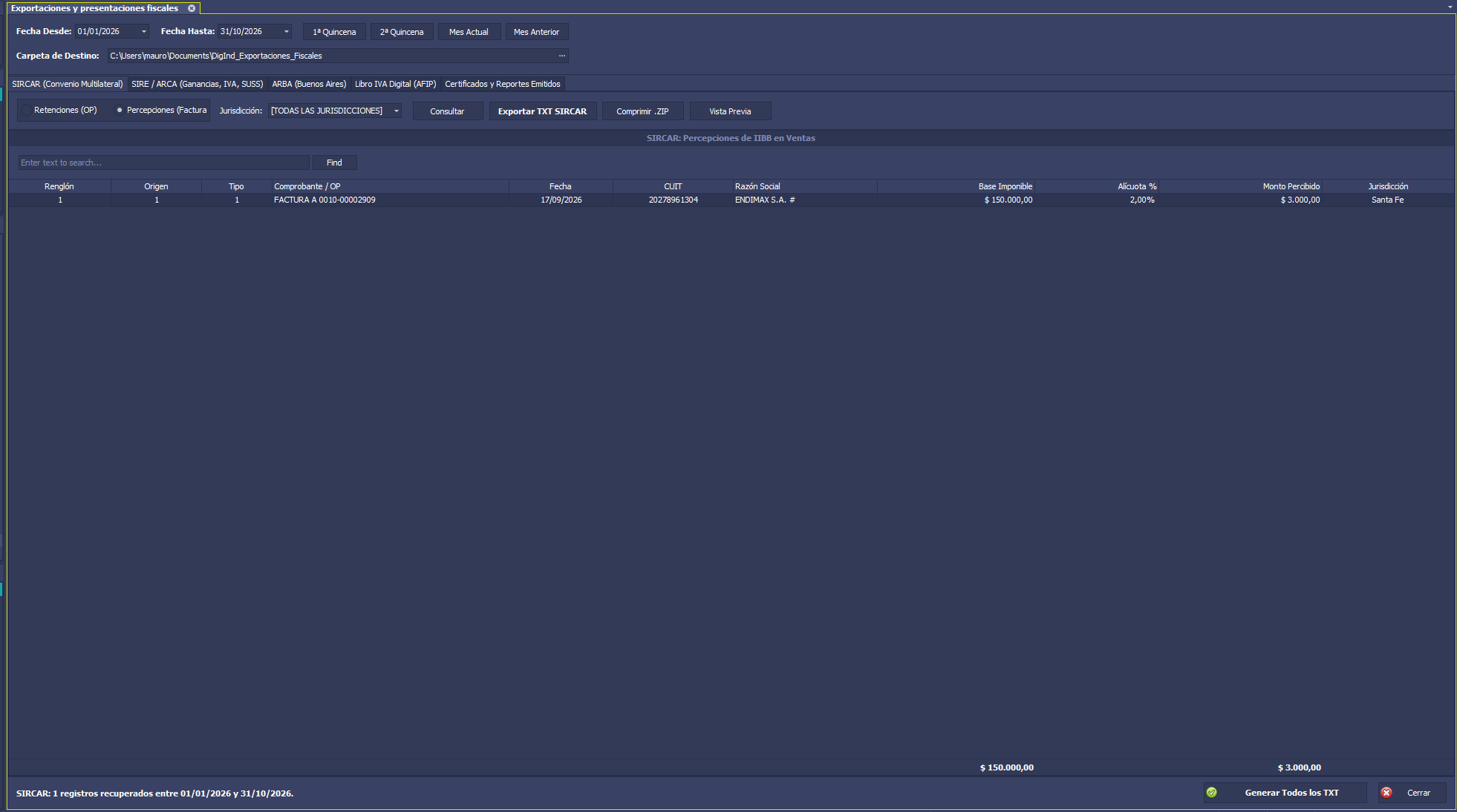This screenshot has height=812, width=1457.
Task: Set range to Mes Anterior
Action: coord(537,32)
